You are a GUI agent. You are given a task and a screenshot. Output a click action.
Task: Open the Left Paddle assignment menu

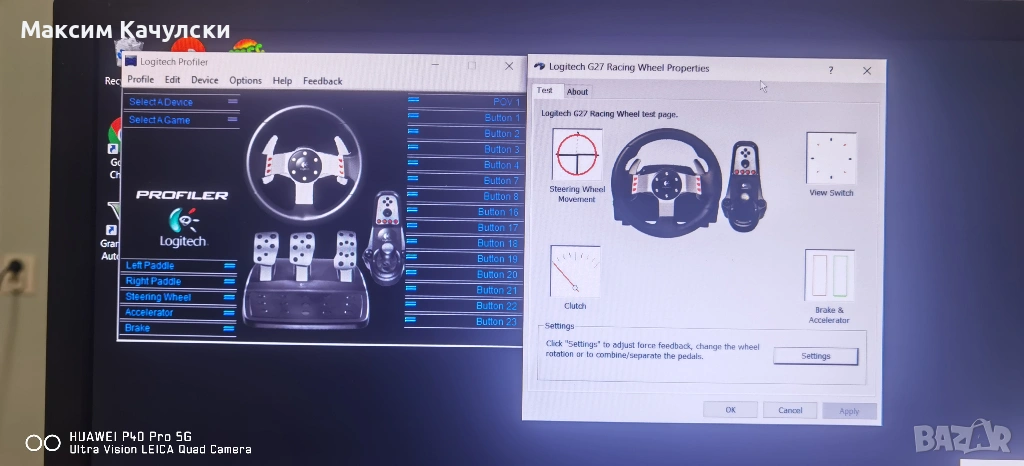pos(180,266)
